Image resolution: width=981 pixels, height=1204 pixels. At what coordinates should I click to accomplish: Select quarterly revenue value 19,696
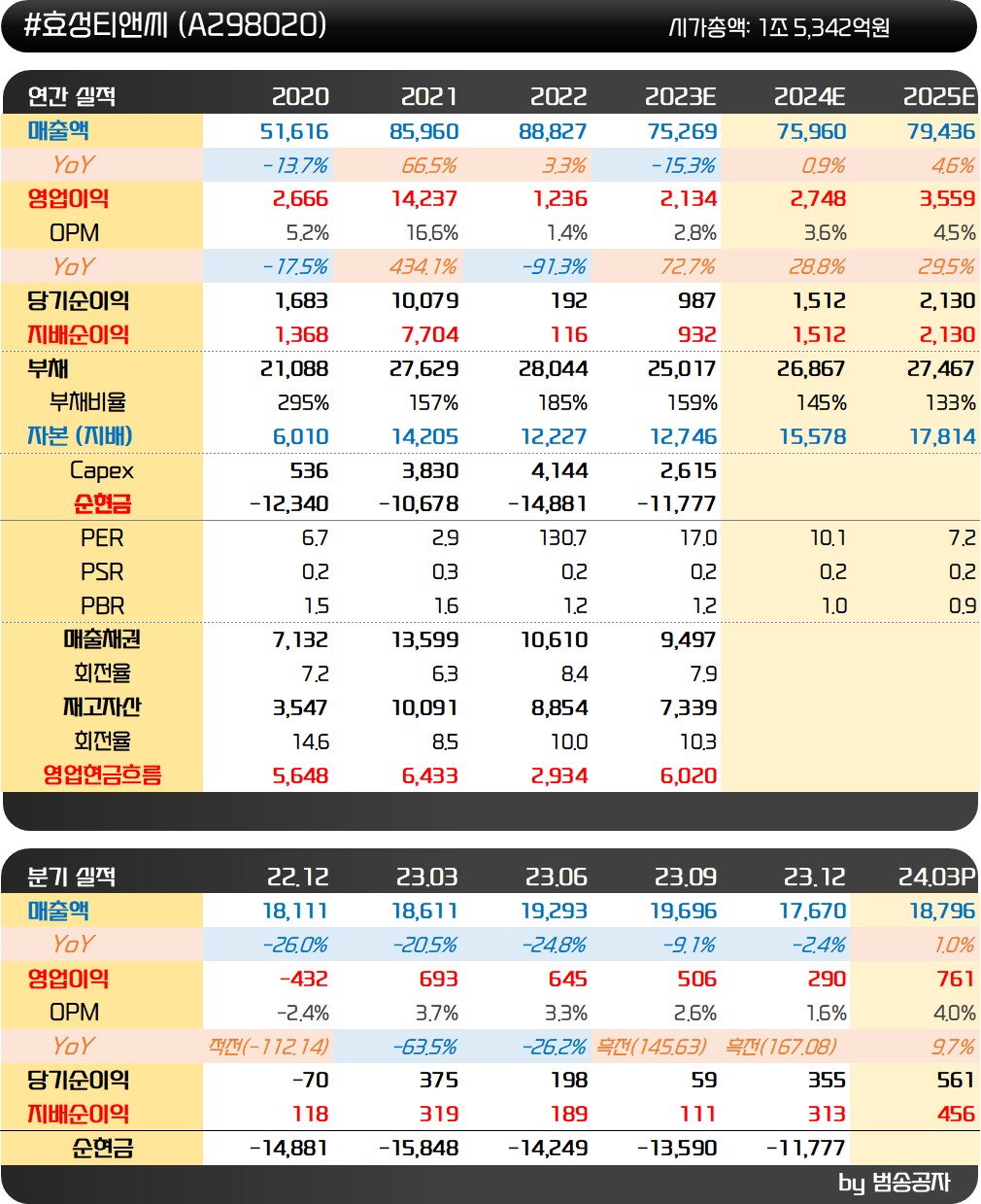tap(683, 912)
